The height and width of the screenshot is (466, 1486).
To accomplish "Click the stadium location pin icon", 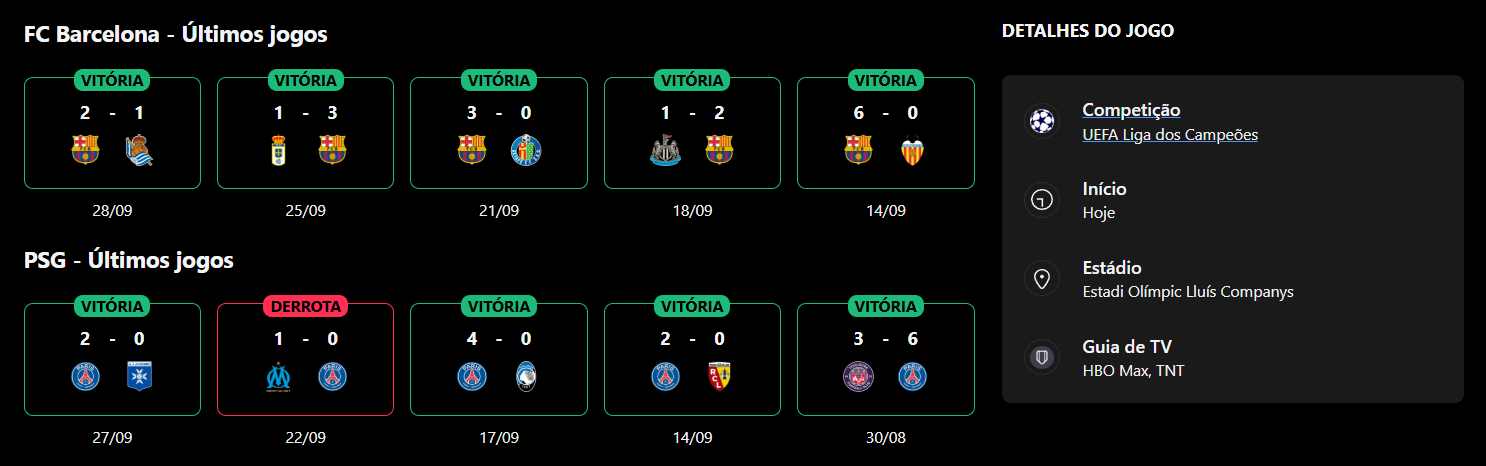I will coord(1042,279).
